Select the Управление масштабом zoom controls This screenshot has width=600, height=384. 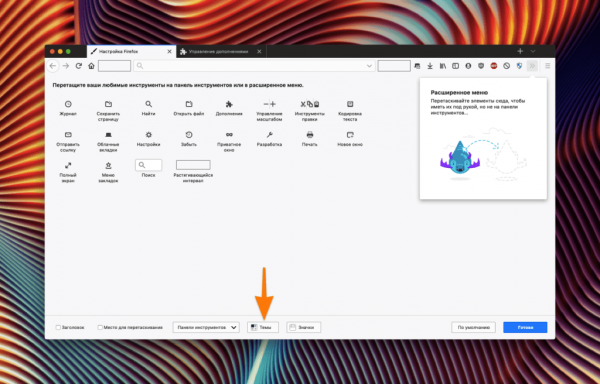269,104
